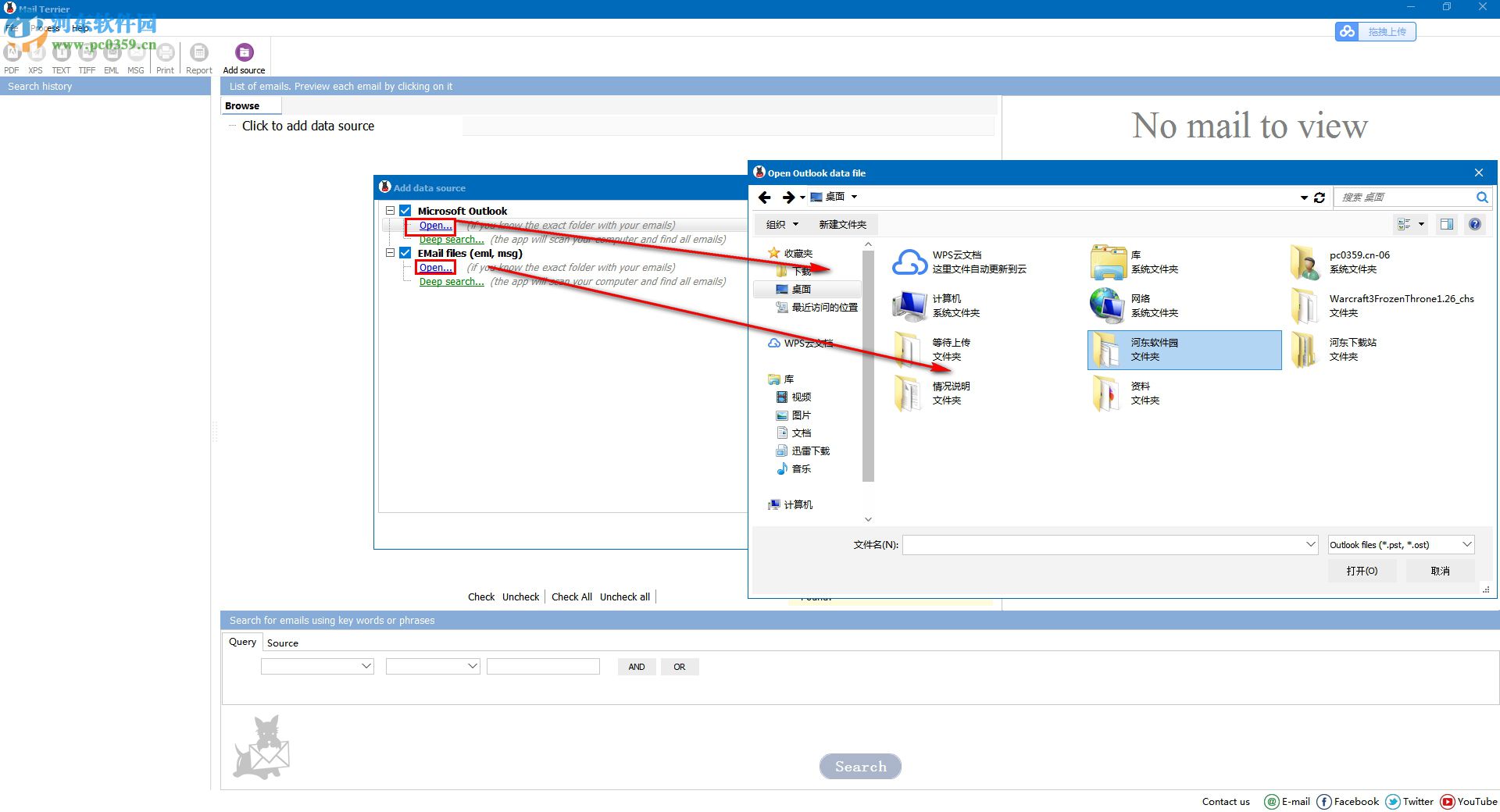This screenshot has width=1500, height=812.
Task: Click the 文件名 filename input field
Action: [x=1104, y=545]
